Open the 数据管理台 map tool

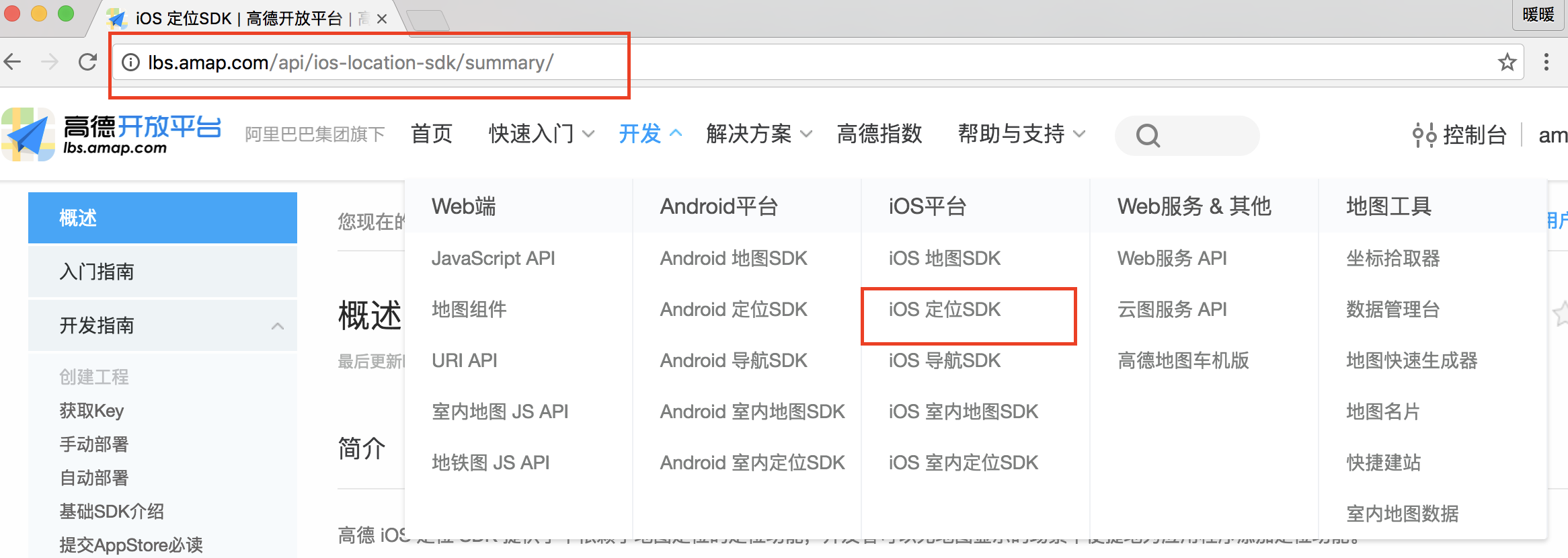click(x=1393, y=309)
